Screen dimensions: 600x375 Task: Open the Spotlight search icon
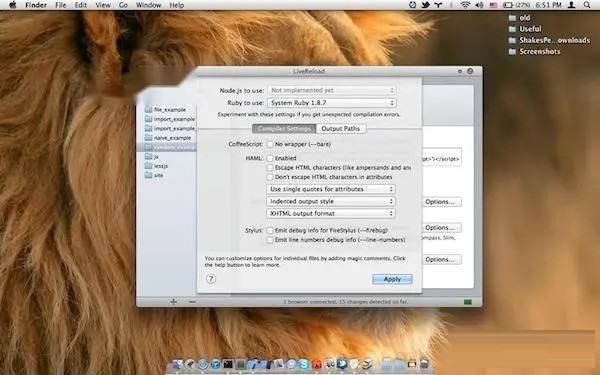[x=587, y=5]
